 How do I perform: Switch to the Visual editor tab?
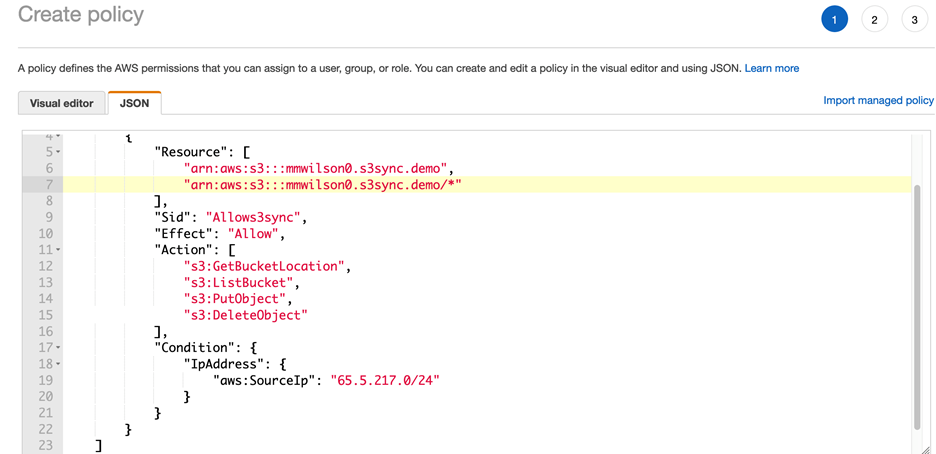[61, 103]
